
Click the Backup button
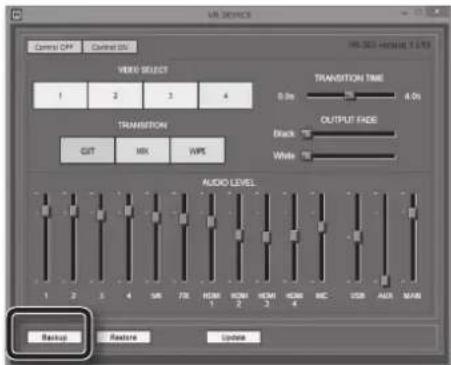click(x=54, y=337)
